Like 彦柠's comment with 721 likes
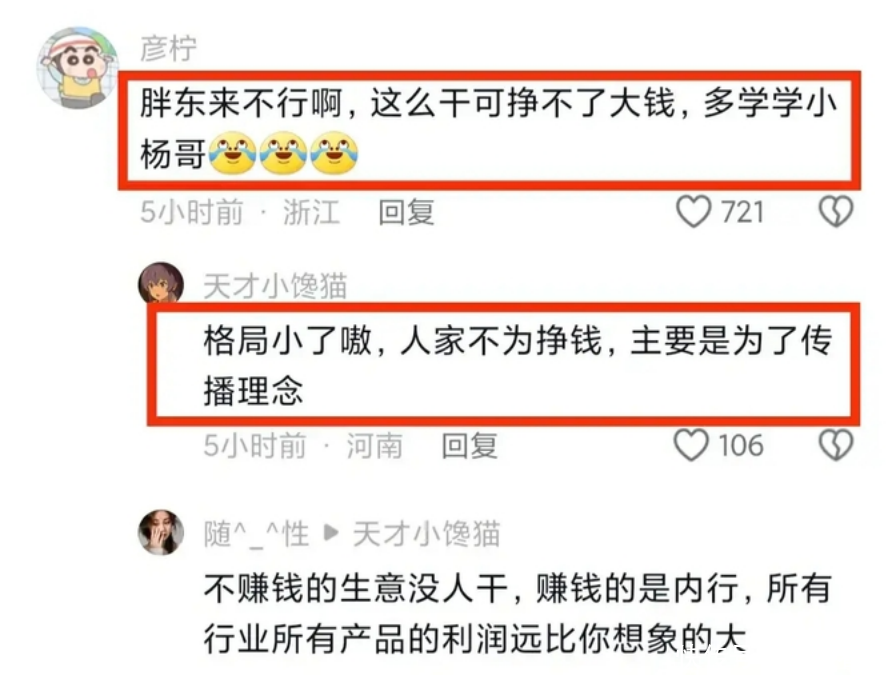 click(694, 211)
